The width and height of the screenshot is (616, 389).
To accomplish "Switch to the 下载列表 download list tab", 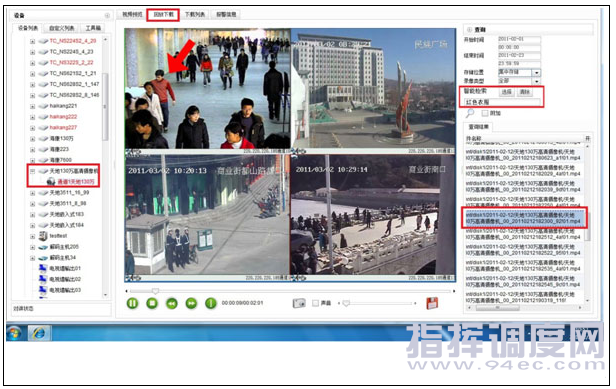I will point(195,15).
